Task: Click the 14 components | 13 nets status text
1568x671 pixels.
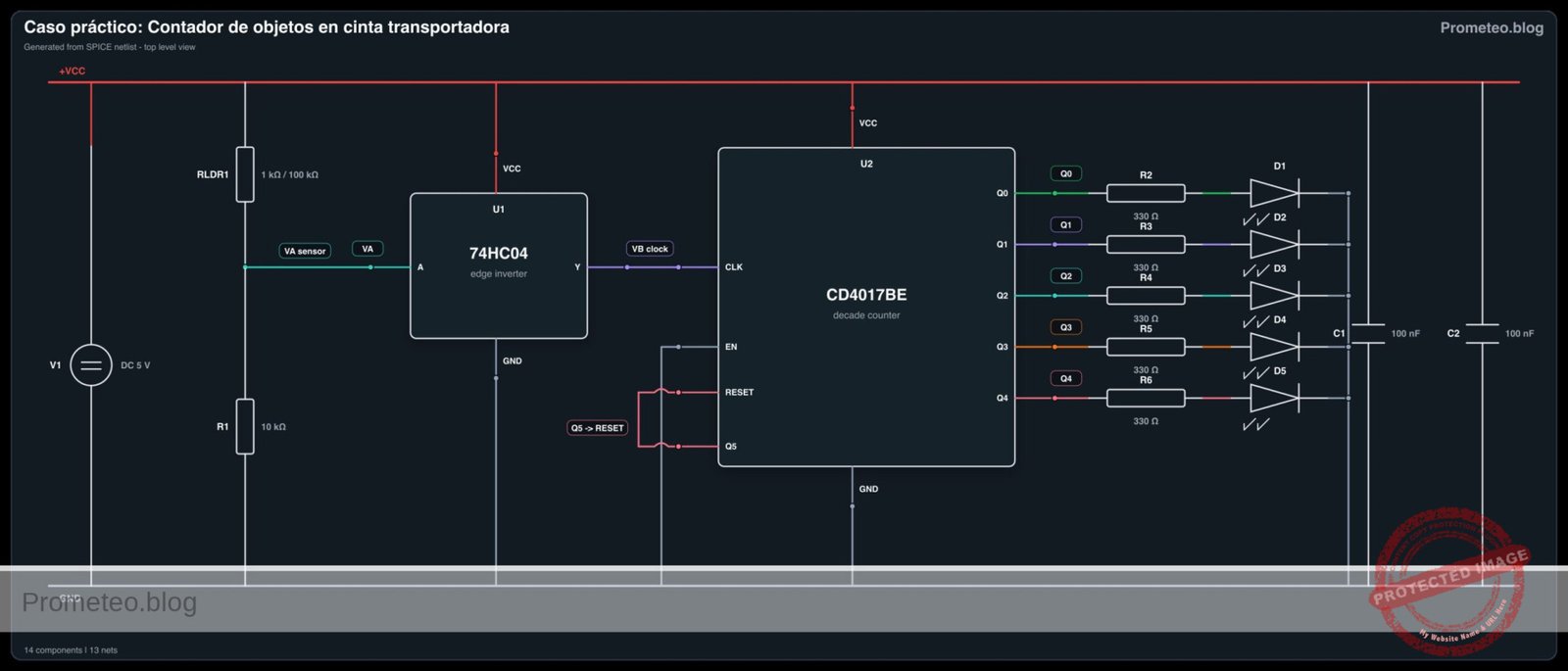Action: 71,650
